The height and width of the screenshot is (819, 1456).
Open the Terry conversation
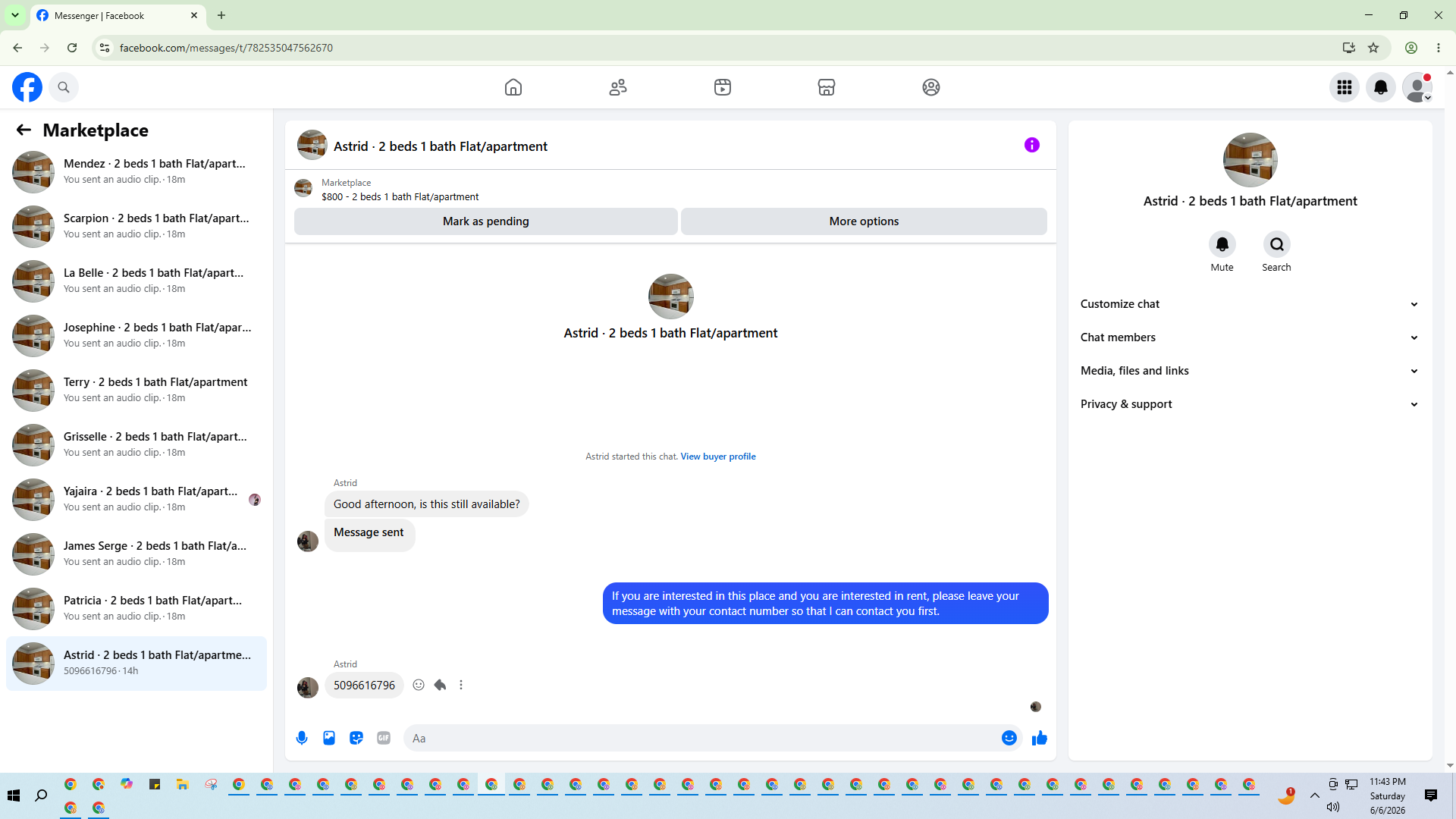[136, 391]
